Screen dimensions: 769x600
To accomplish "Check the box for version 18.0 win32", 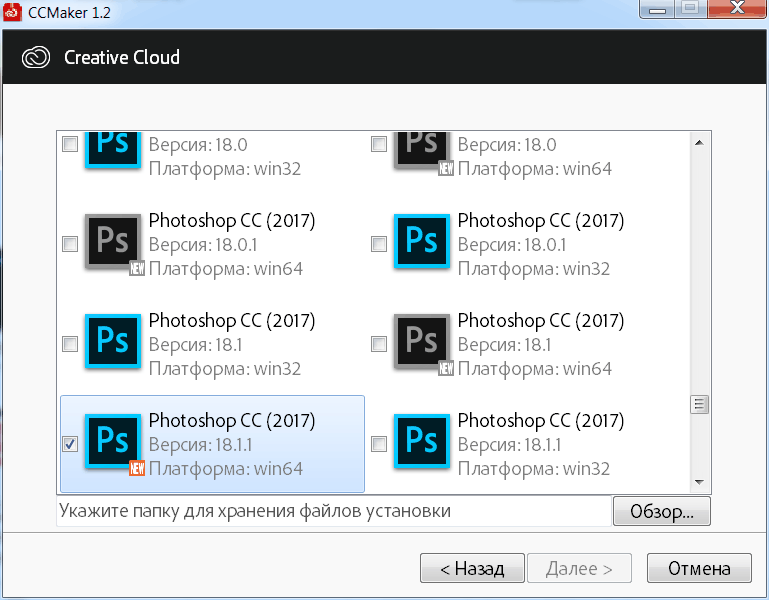I will (70, 144).
